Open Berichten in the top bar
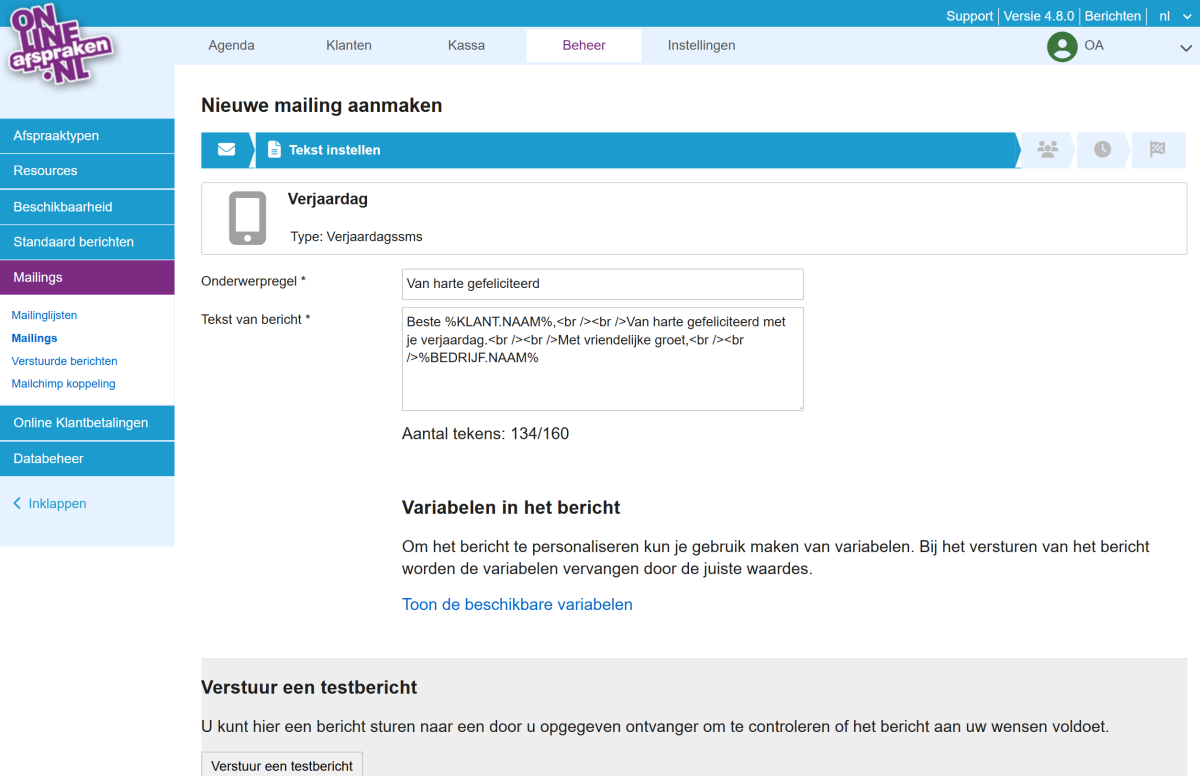Viewport: 1200px width, 776px height. click(1112, 16)
